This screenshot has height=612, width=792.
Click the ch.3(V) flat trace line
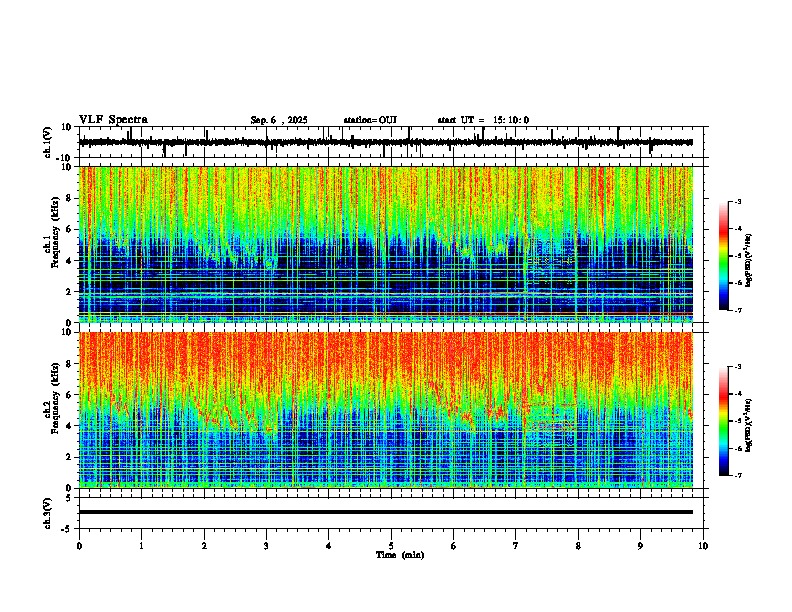point(386,512)
